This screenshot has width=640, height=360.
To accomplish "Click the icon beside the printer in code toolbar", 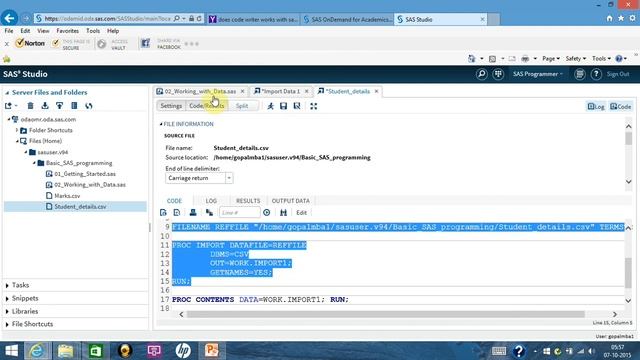I will click(209, 213).
